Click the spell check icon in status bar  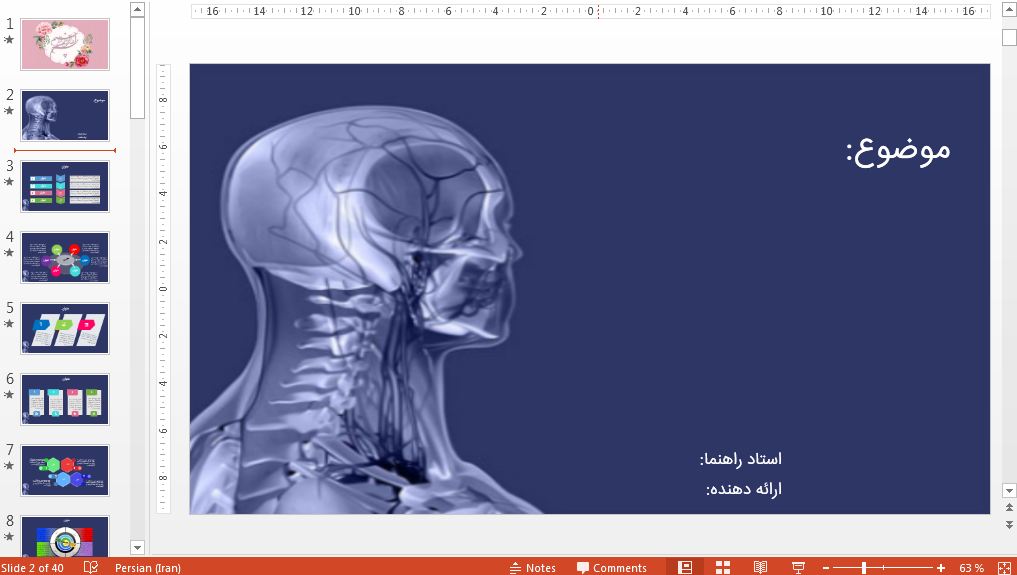click(x=91, y=567)
